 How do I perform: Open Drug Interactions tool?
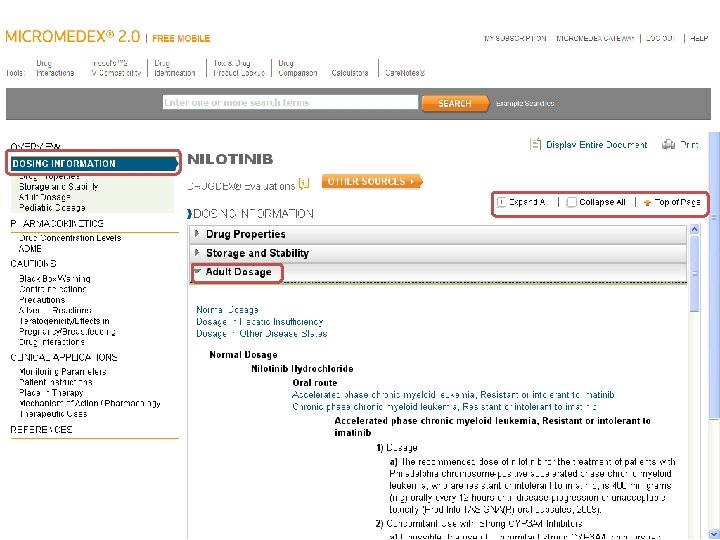pyautogui.click(x=55, y=68)
